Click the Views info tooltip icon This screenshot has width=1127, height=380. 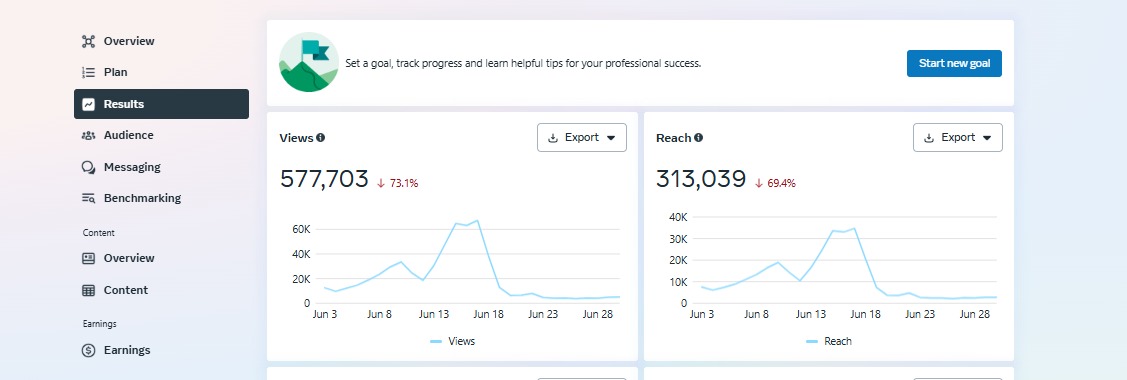pyautogui.click(x=321, y=137)
